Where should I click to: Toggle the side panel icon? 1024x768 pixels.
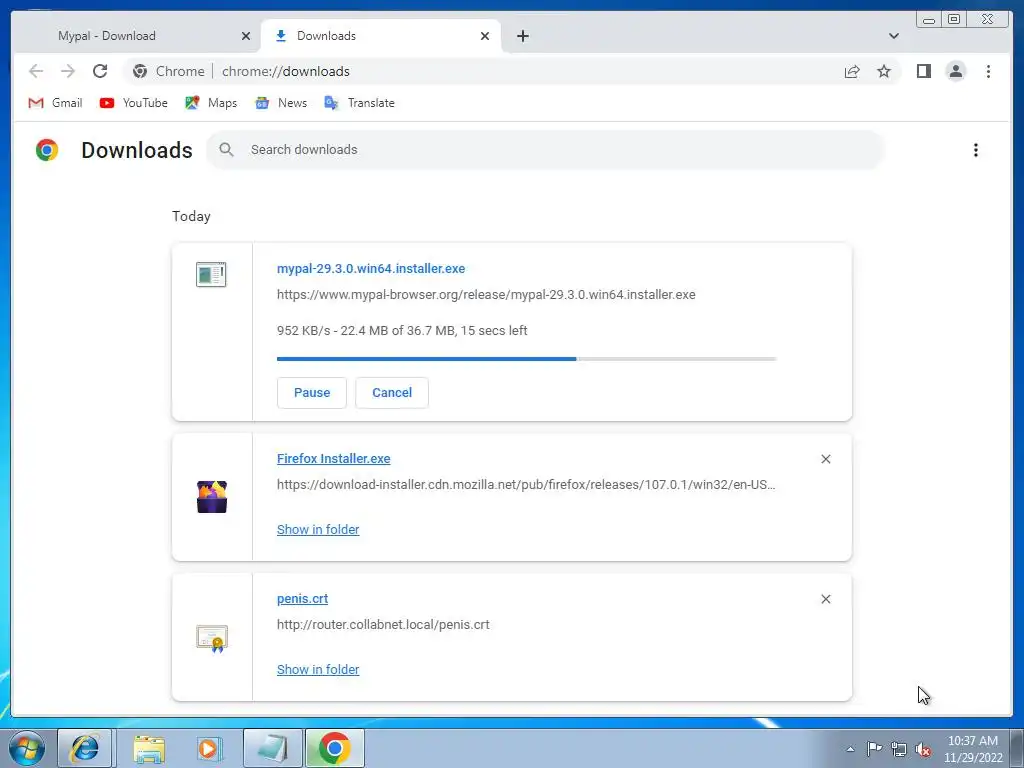[923, 71]
